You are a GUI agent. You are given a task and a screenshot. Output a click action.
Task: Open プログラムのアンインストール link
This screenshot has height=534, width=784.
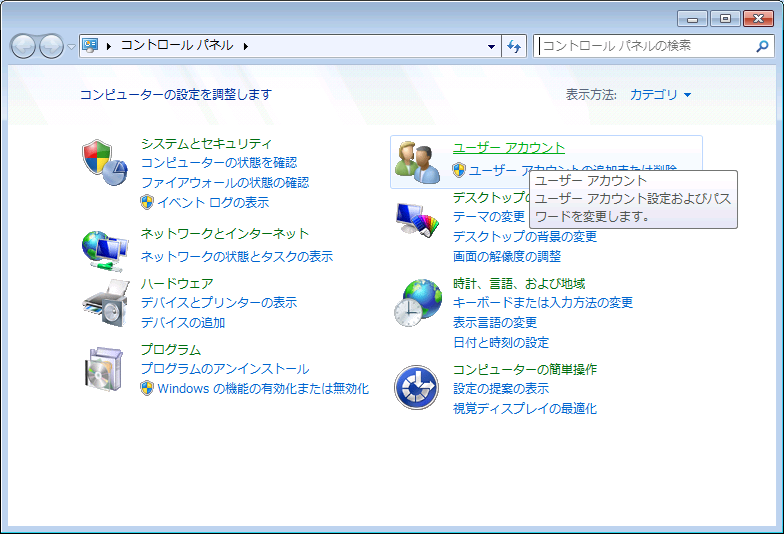tap(225, 368)
